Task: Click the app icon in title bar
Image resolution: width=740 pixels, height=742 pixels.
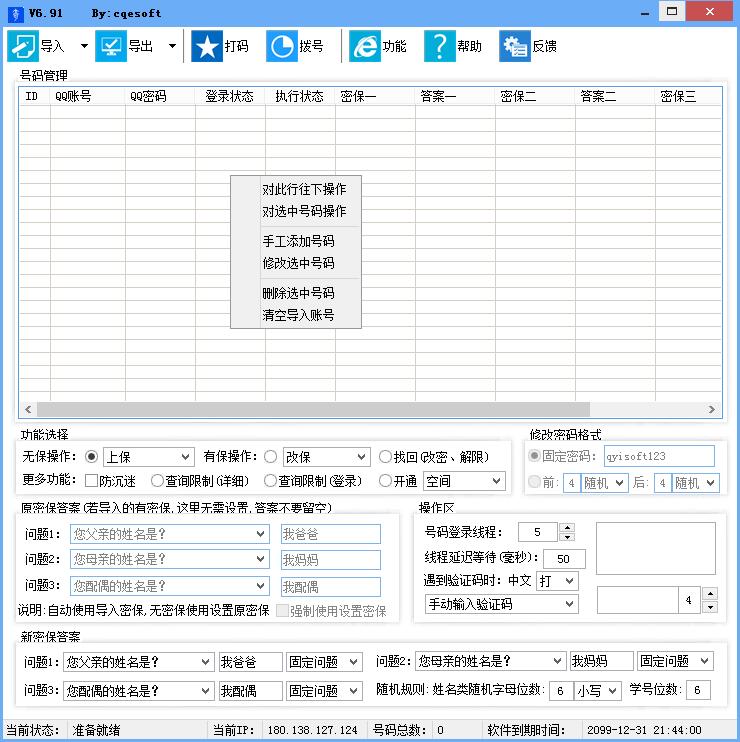Action: click(12, 13)
